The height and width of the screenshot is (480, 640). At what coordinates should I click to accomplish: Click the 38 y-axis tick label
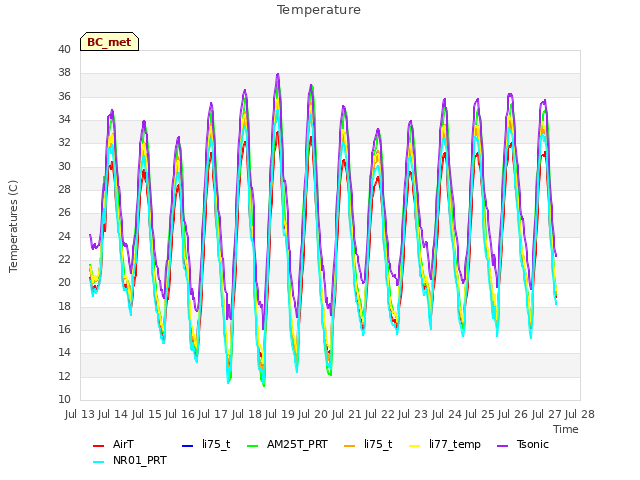click(64, 73)
